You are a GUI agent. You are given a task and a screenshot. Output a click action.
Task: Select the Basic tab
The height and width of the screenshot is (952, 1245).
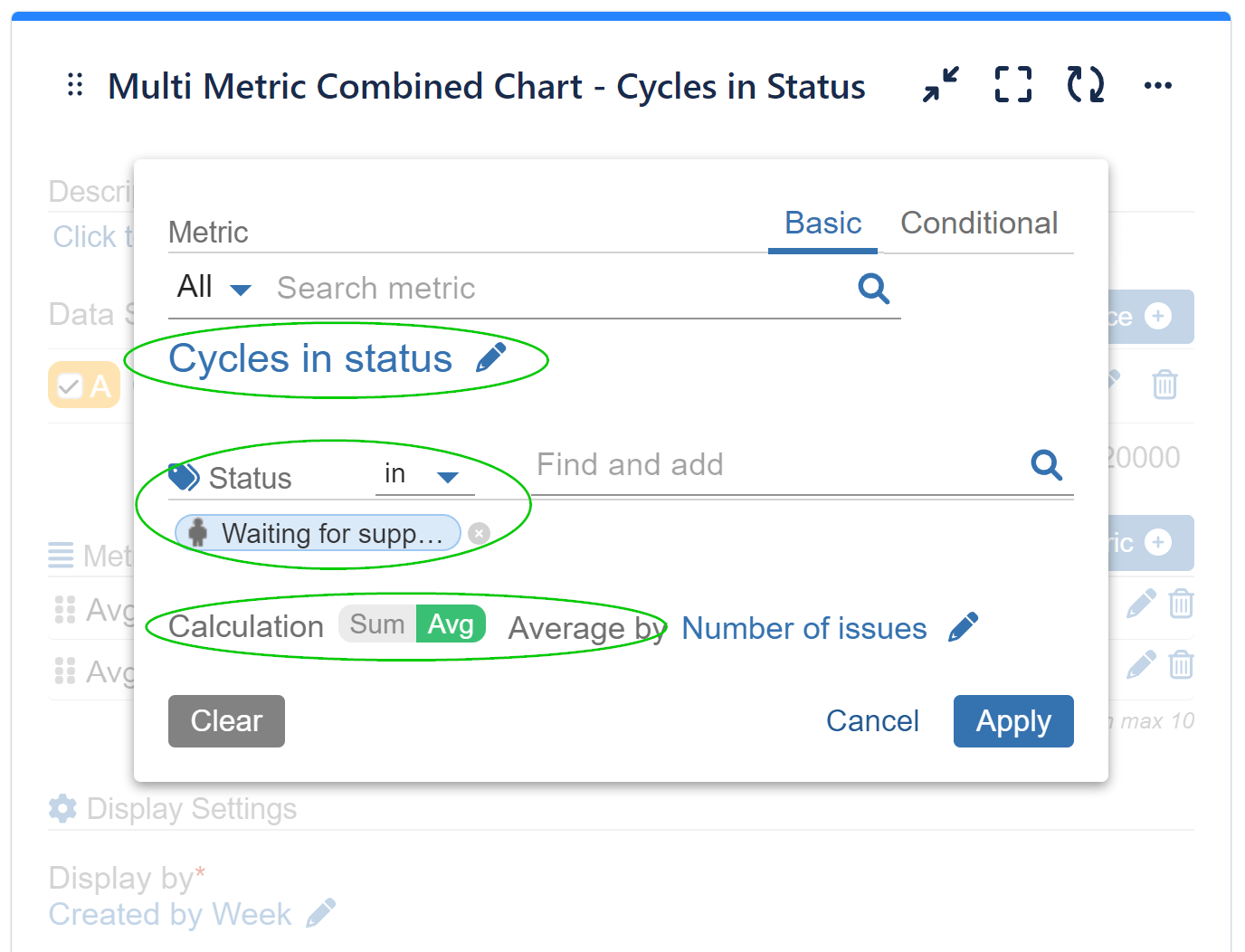tap(822, 223)
